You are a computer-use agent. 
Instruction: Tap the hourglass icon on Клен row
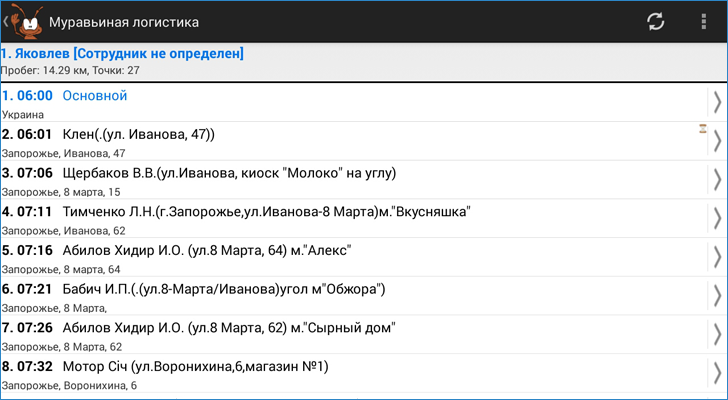point(702,129)
